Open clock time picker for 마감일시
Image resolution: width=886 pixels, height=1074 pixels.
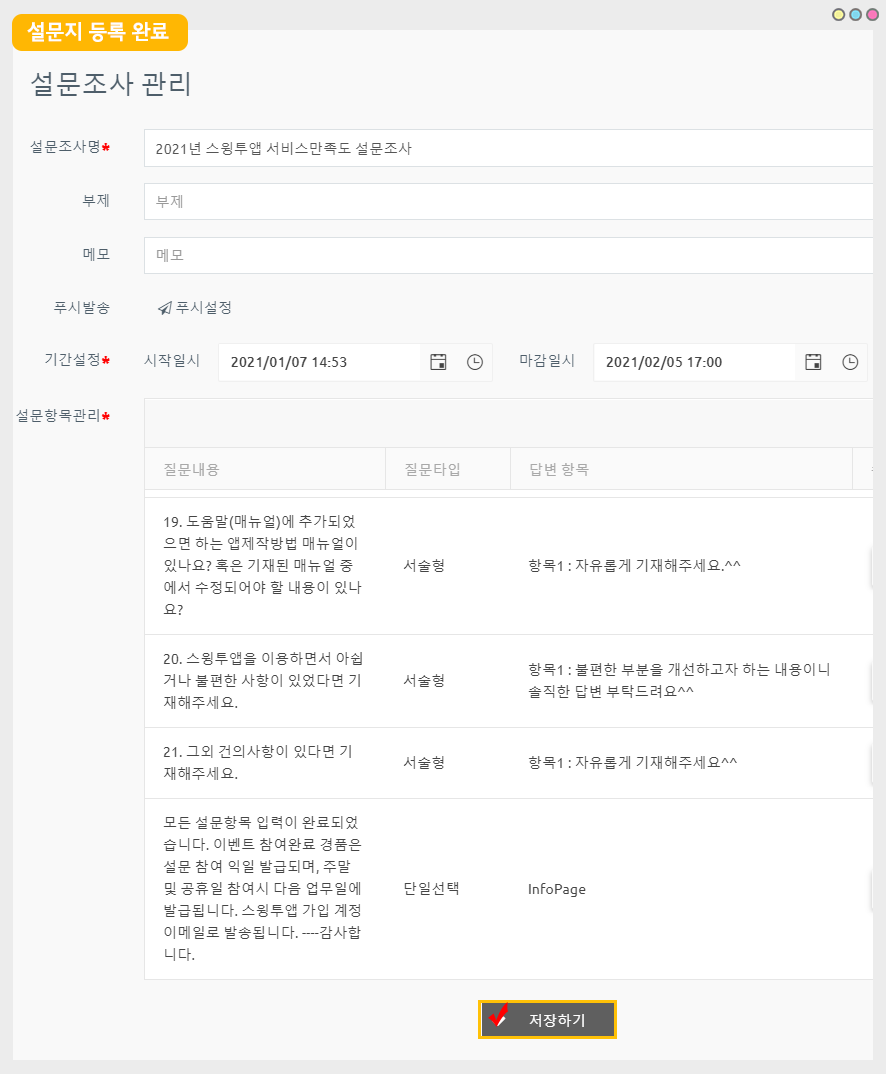(x=850, y=362)
